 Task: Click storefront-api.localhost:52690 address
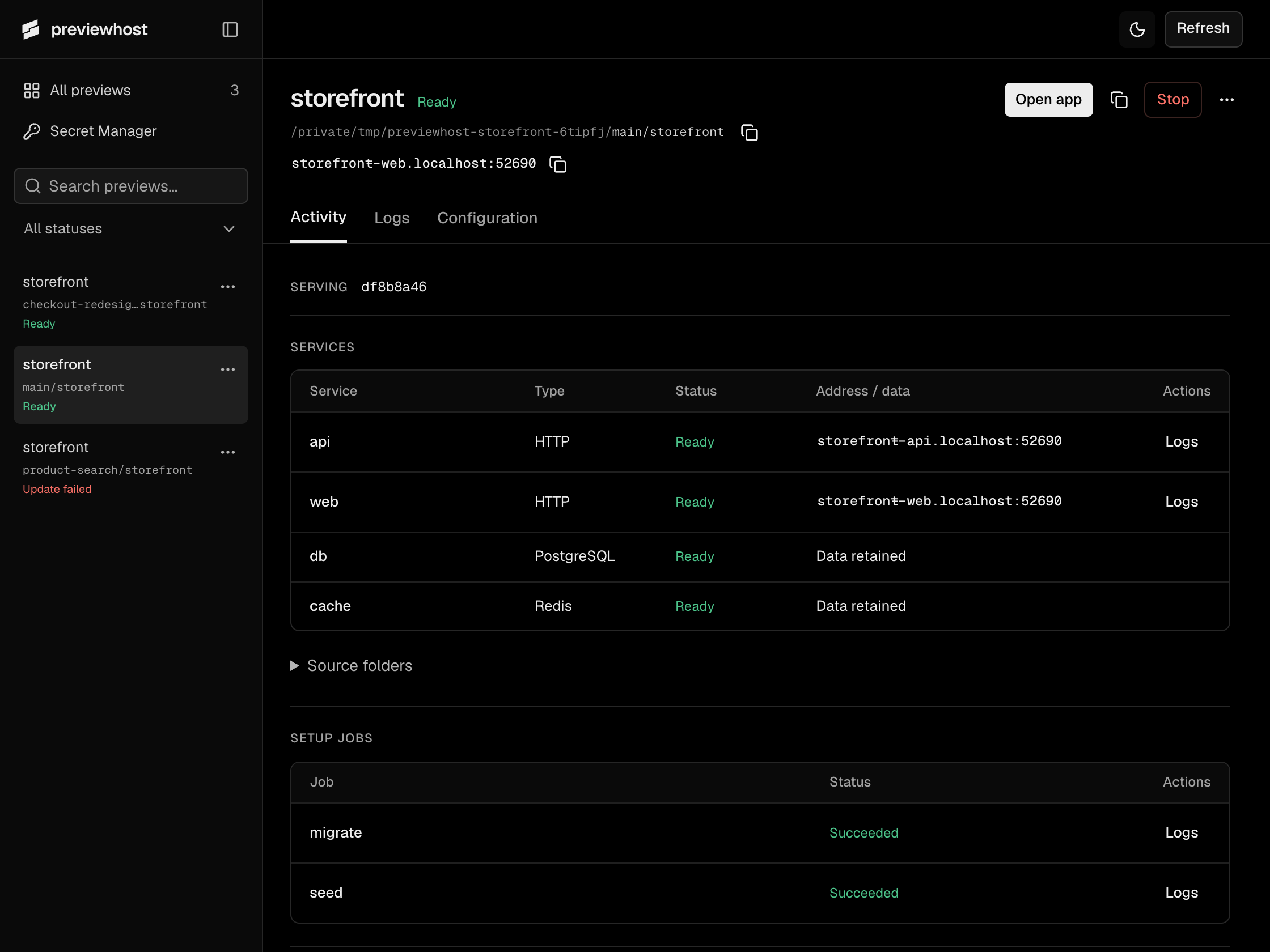[x=939, y=441]
